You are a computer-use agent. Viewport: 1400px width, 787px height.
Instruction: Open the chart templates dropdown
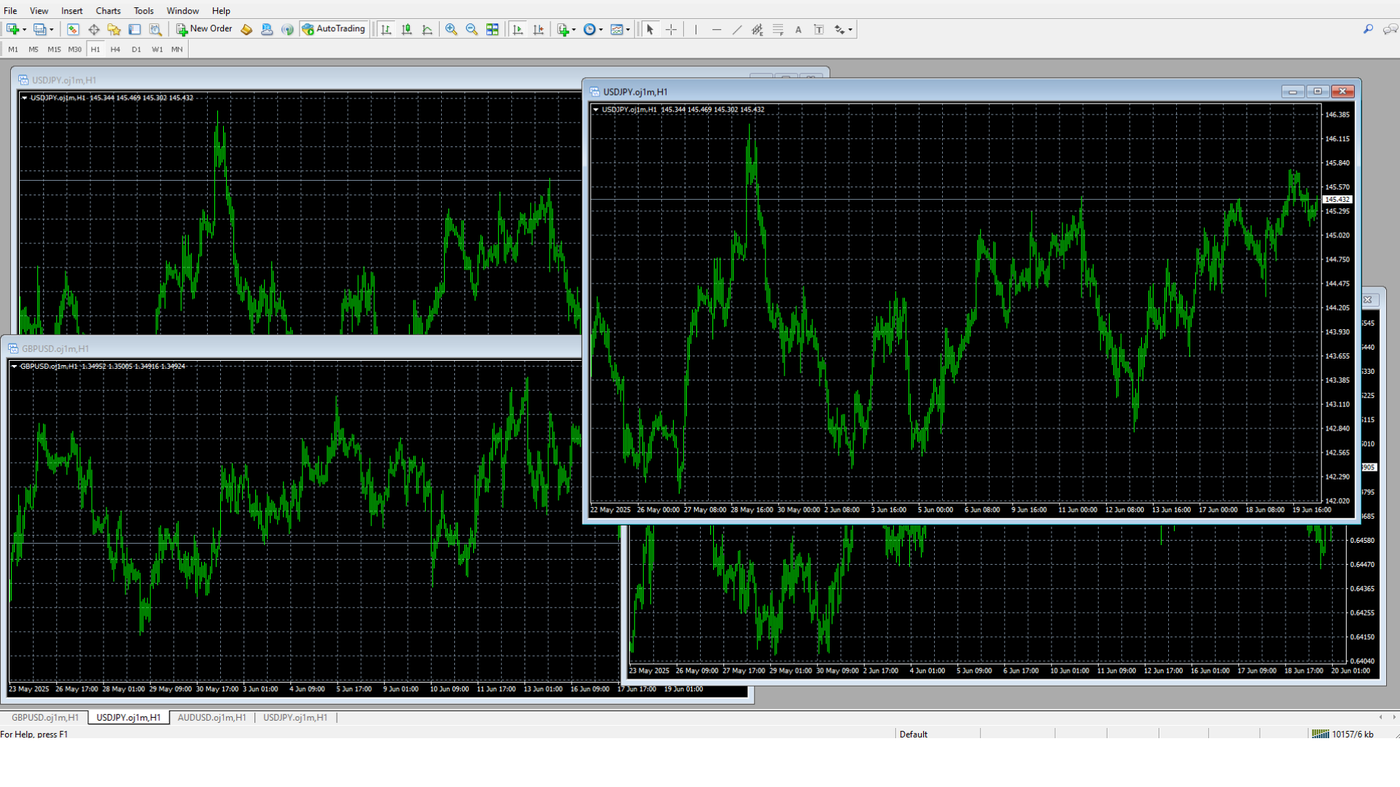(x=617, y=29)
